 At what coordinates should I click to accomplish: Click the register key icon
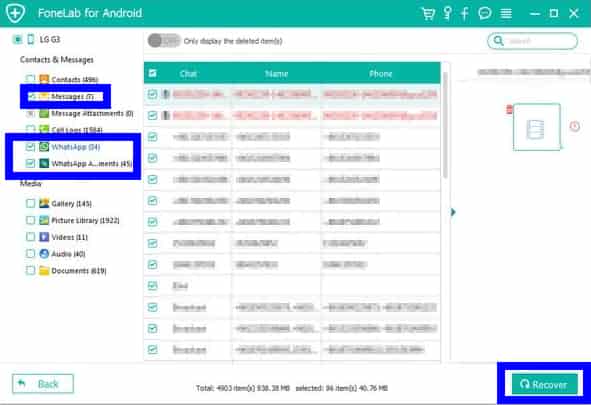pyautogui.click(x=447, y=14)
